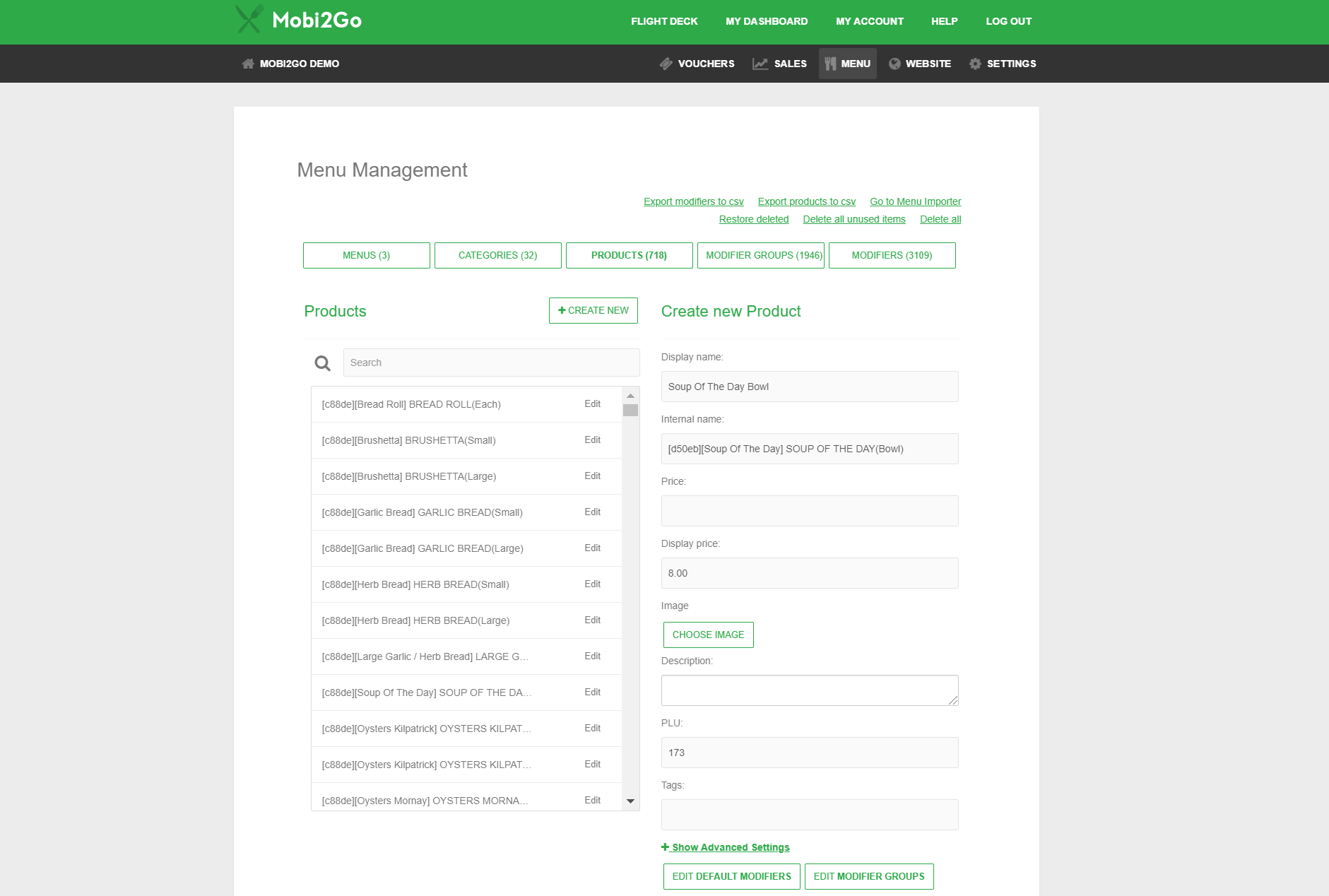Click the Menu cutlery icon
Viewport: 1329px width, 896px height.
point(830,64)
